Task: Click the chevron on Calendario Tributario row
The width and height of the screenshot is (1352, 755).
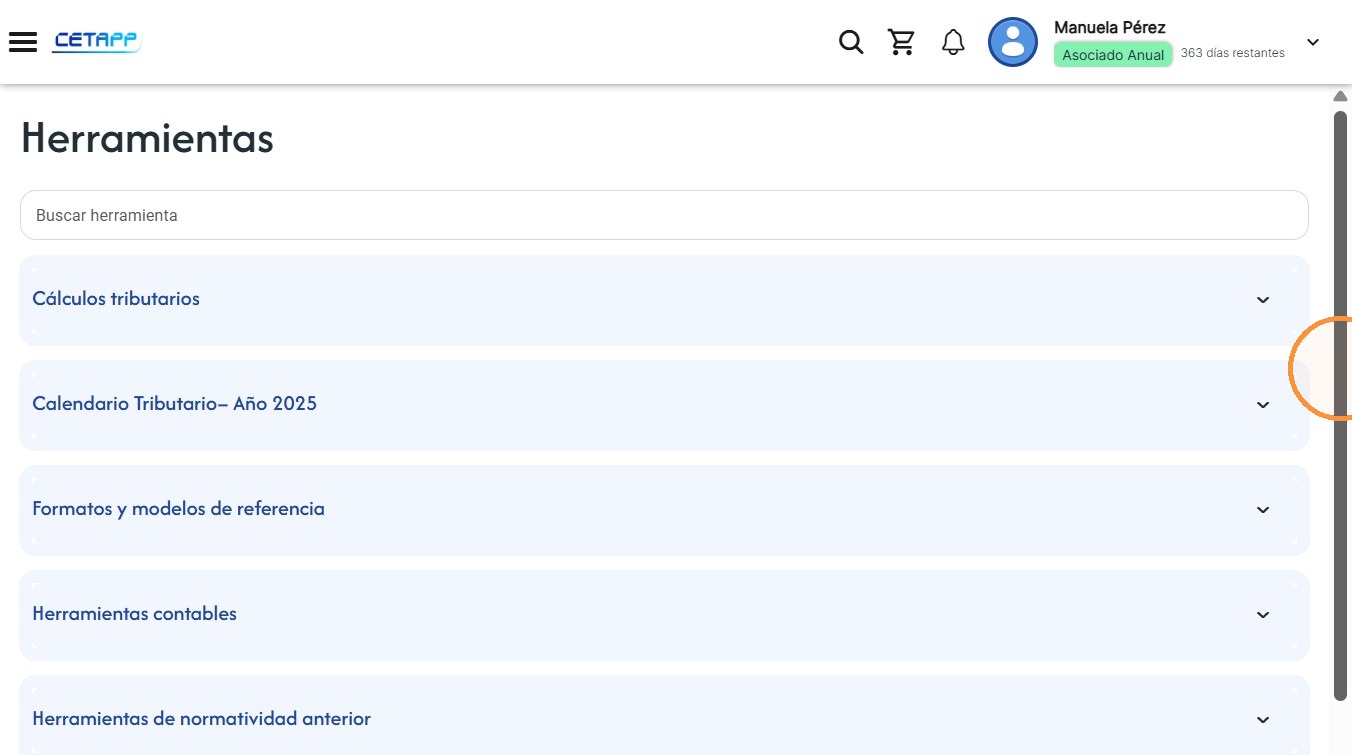Action: click(x=1263, y=405)
